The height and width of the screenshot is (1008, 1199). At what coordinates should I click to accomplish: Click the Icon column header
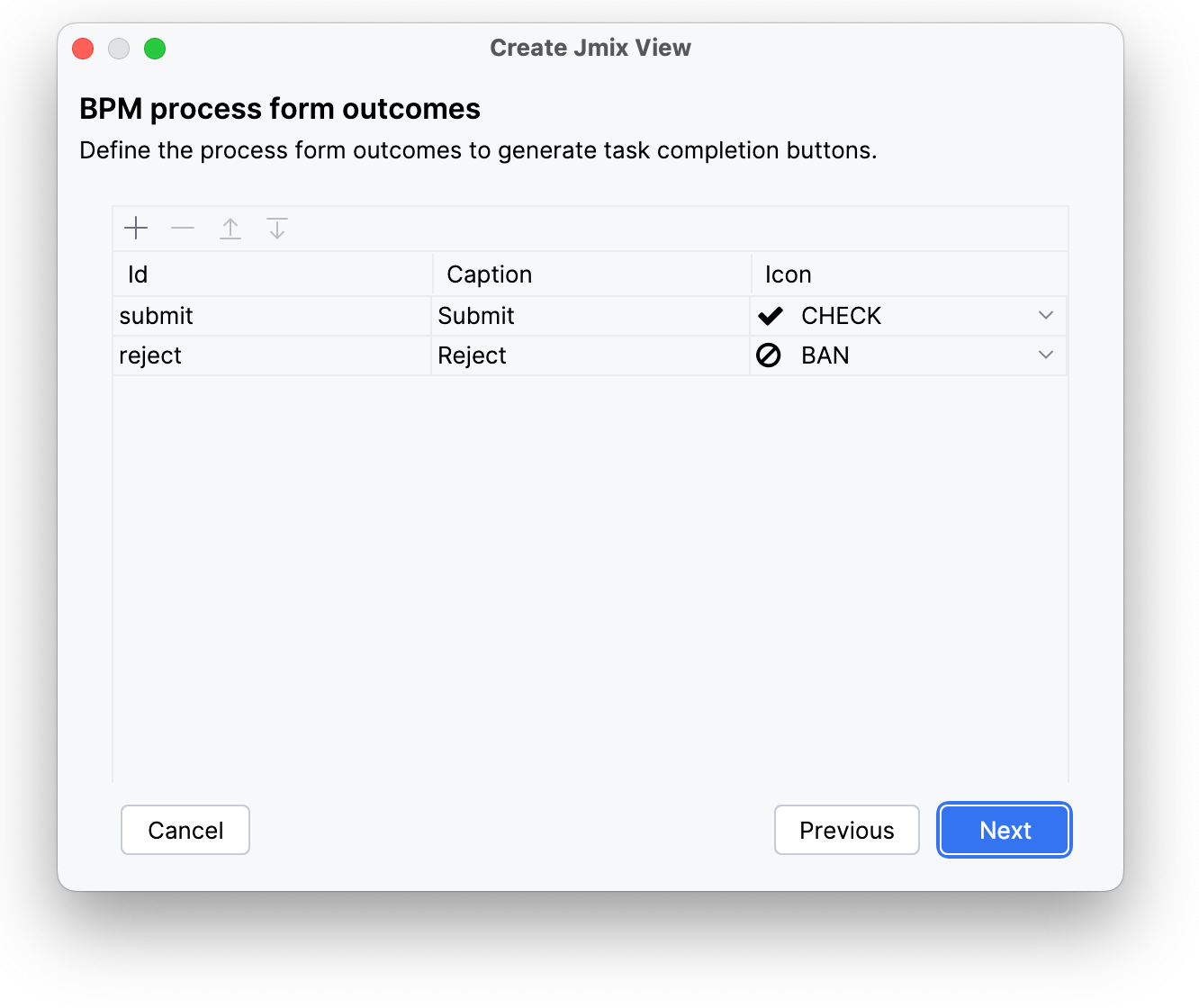coord(909,274)
